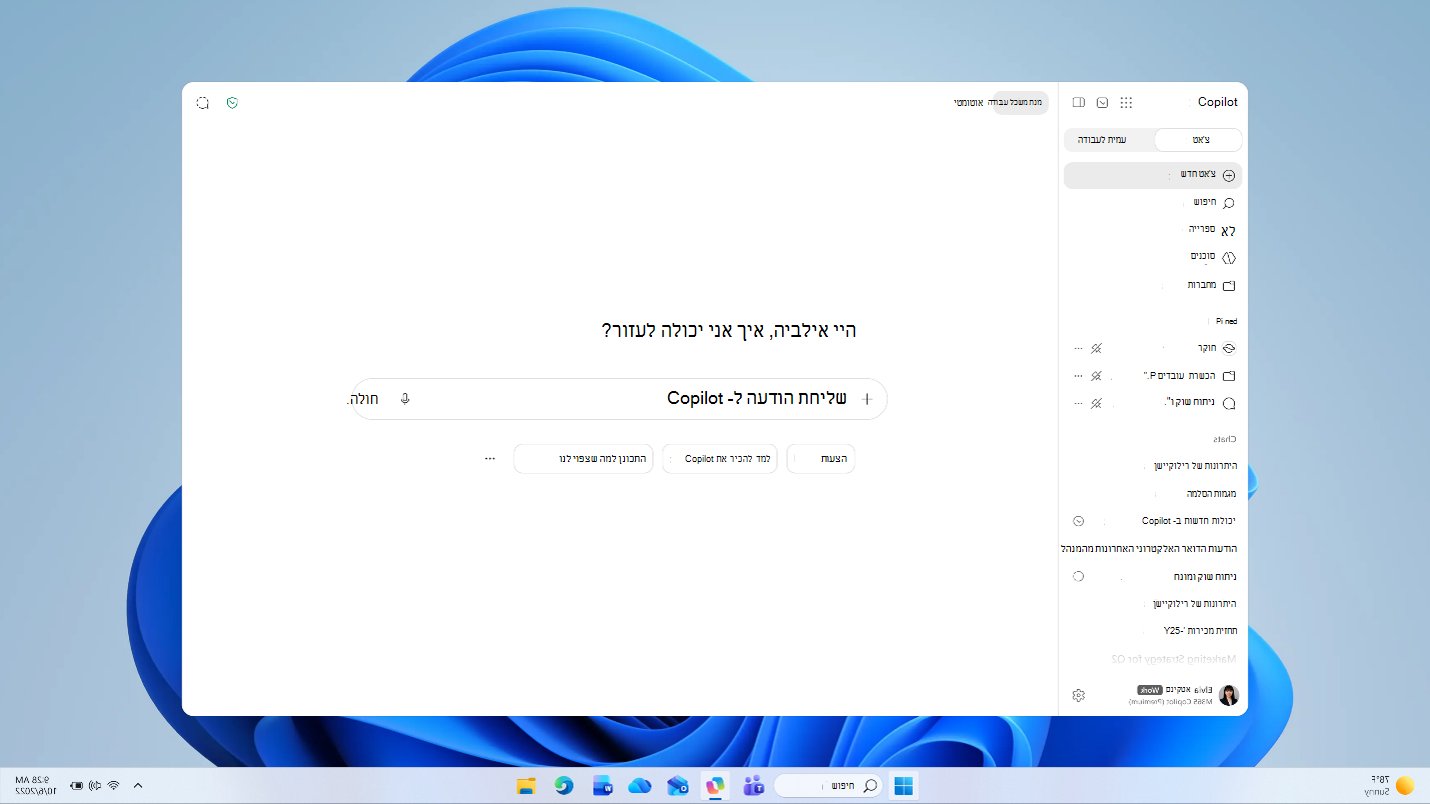This screenshot has height=804, width=1430.
Task: Expand the system tray hidden icons chevron
Action: click(x=138, y=785)
